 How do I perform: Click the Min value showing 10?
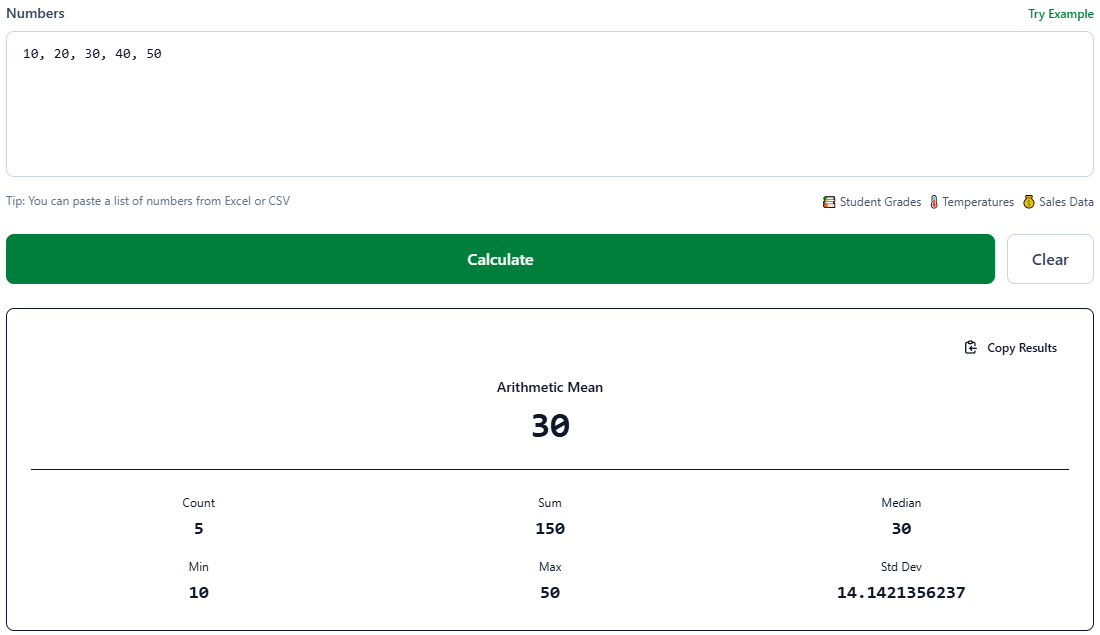click(198, 592)
